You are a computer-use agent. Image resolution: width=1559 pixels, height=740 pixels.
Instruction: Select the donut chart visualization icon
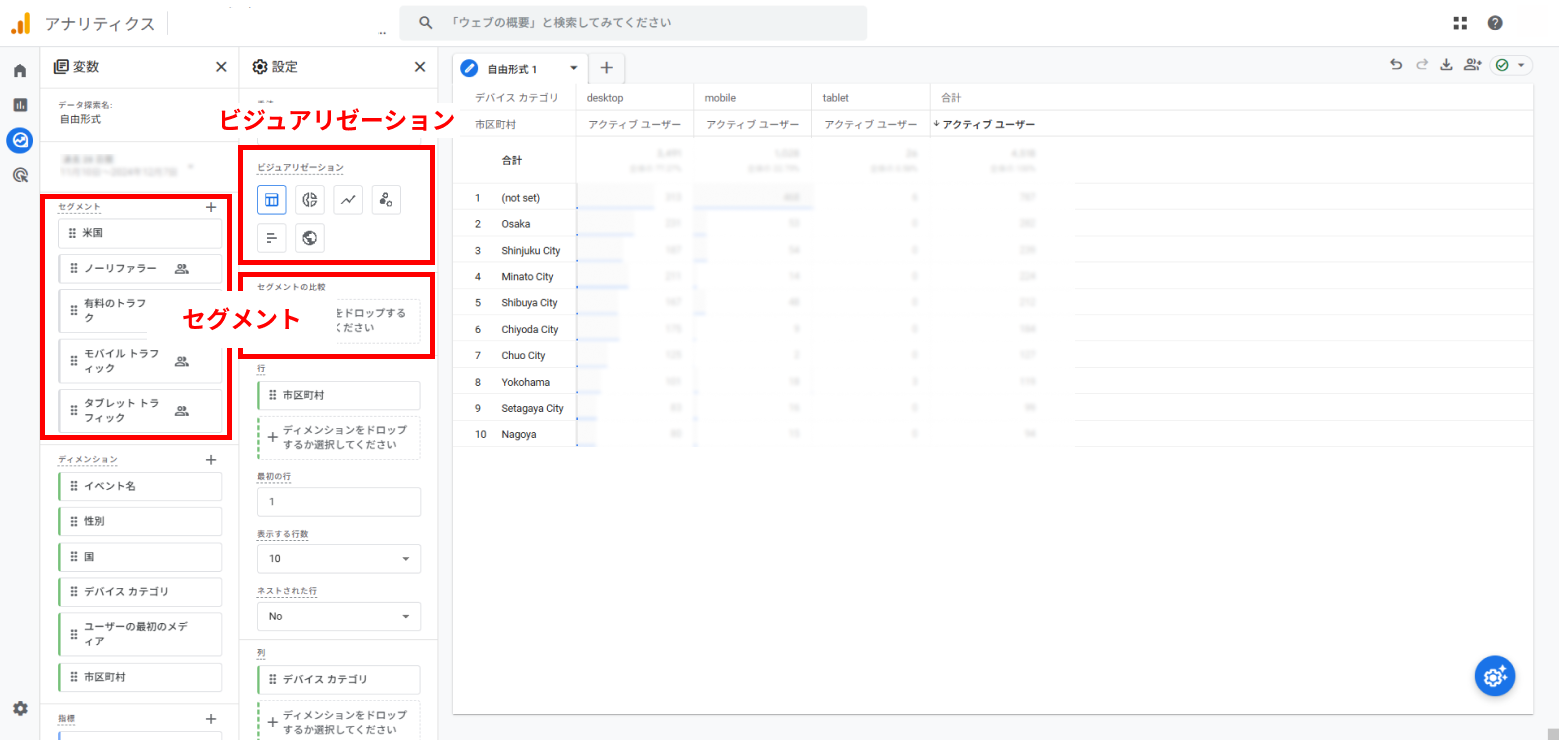[310, 200]
